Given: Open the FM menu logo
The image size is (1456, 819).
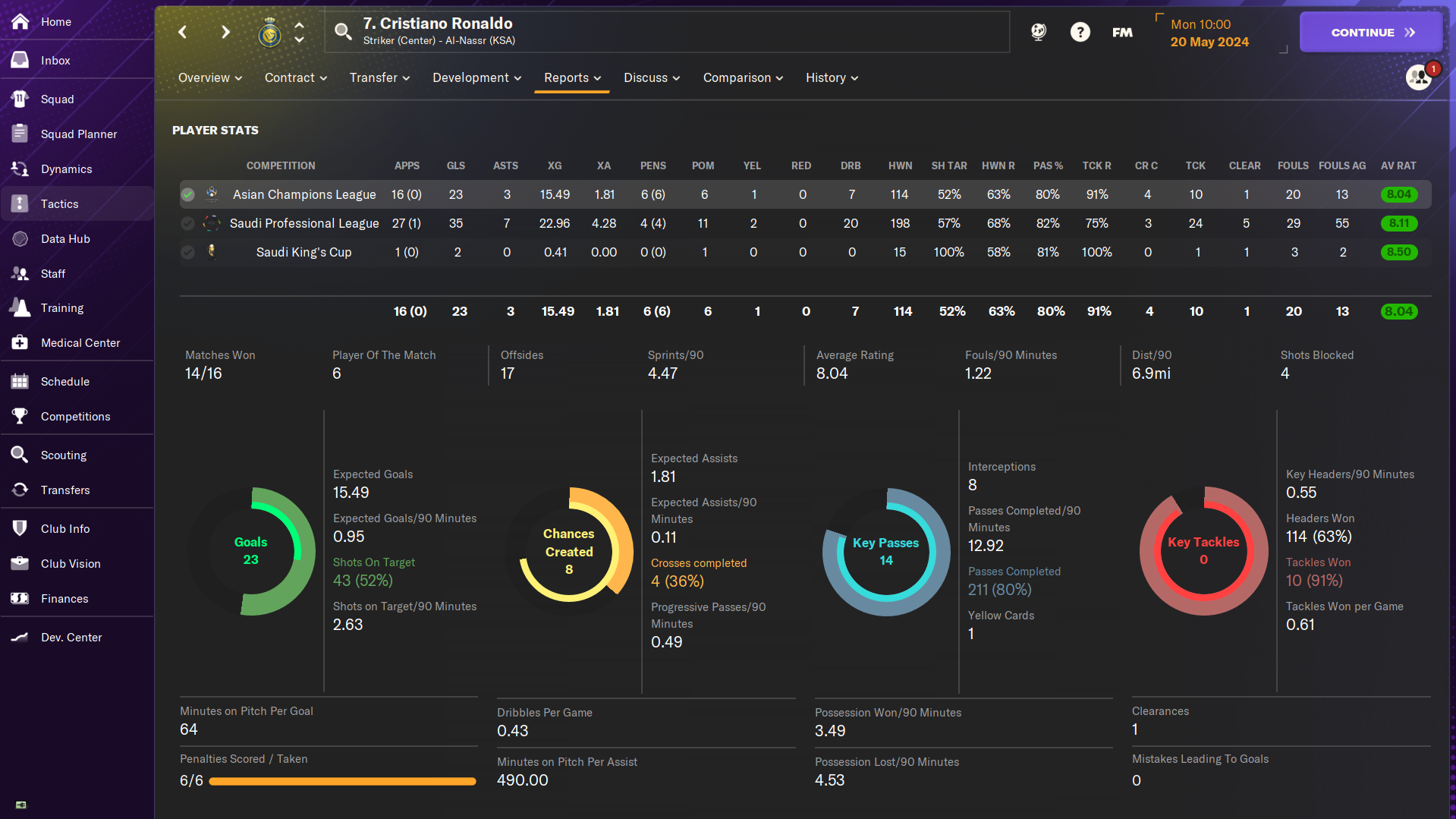Looking at the screenshot, I should click(x=1122, y=32).
